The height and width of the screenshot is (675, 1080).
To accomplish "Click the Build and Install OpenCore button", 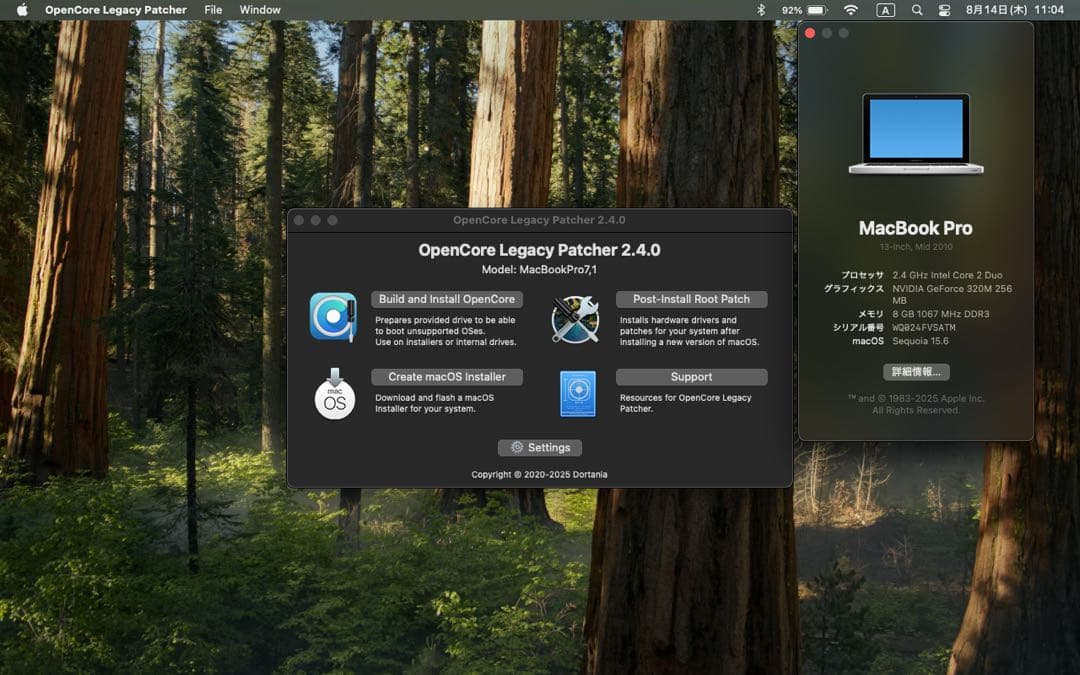I will (447, 299).
